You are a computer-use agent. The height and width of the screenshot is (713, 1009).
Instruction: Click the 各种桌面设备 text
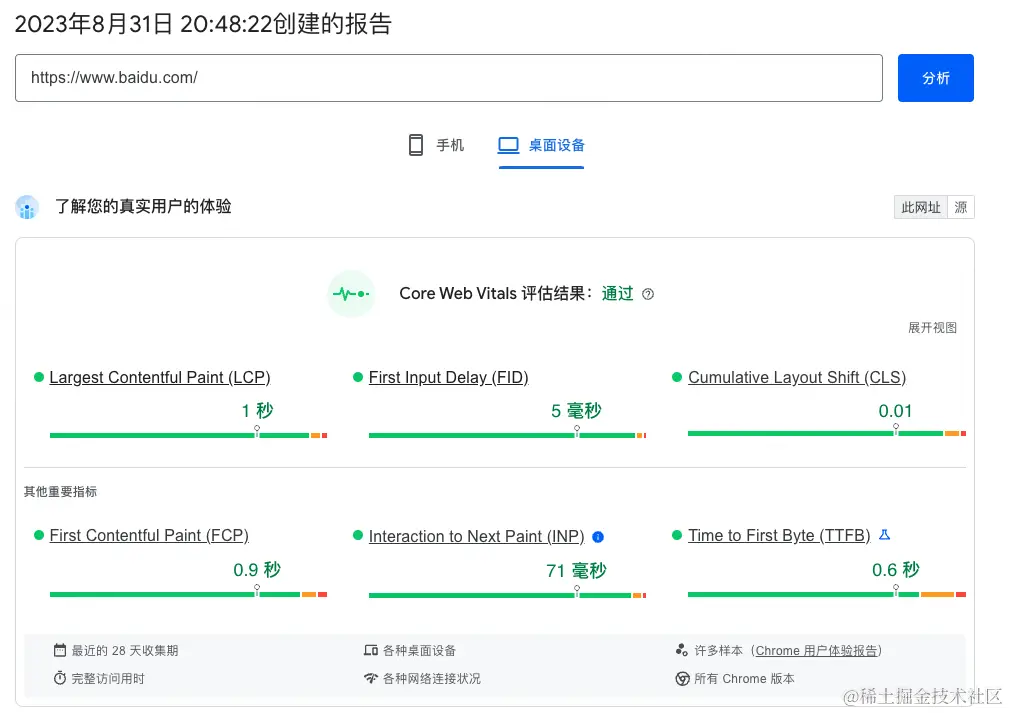tap(420, 651)
